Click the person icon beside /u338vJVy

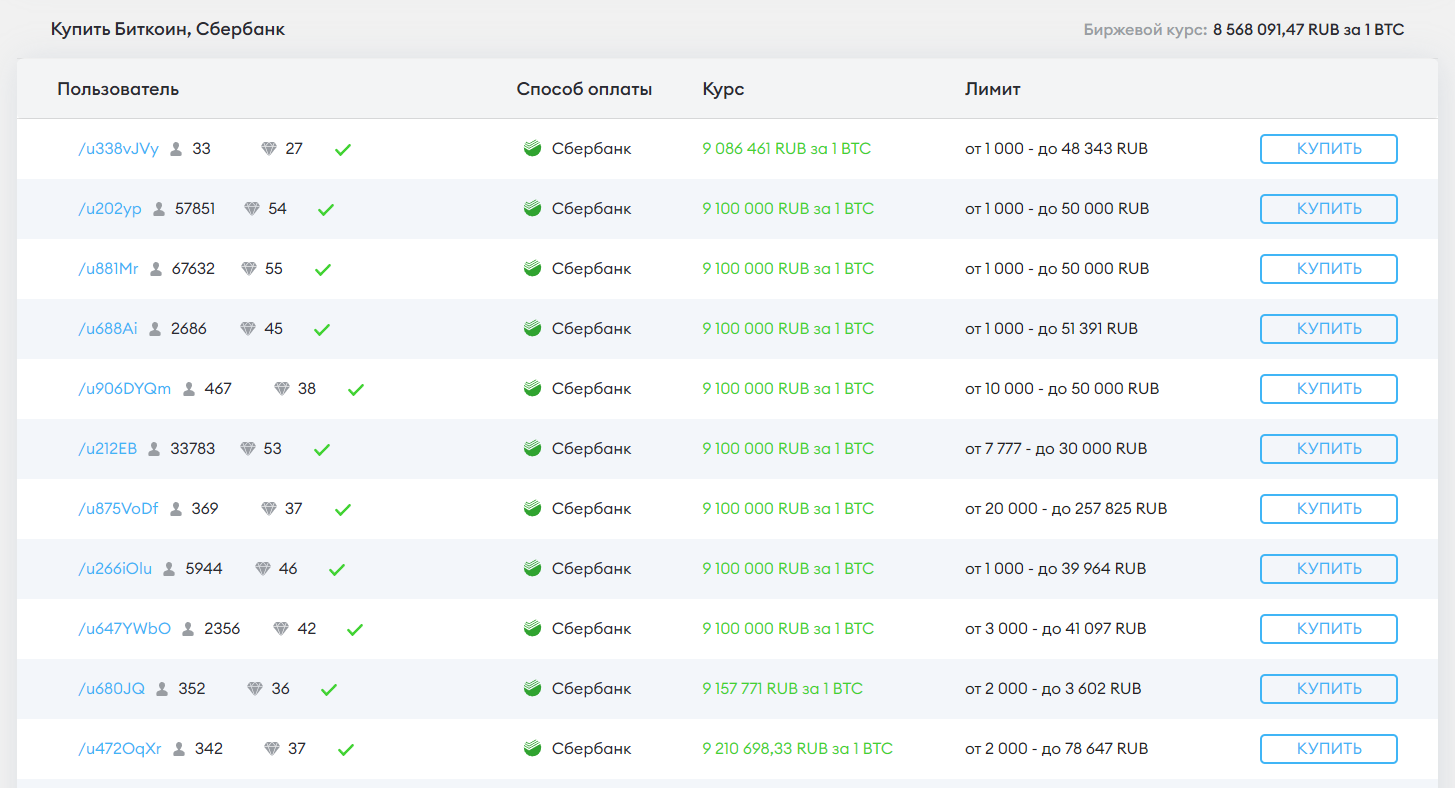click(x=176, y=149)
